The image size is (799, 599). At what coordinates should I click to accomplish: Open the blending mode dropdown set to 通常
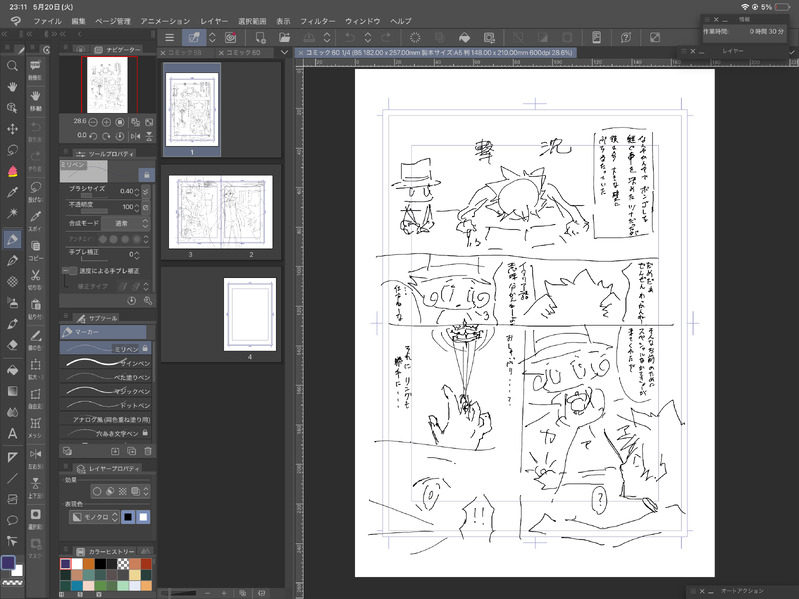tap(125, 223)
